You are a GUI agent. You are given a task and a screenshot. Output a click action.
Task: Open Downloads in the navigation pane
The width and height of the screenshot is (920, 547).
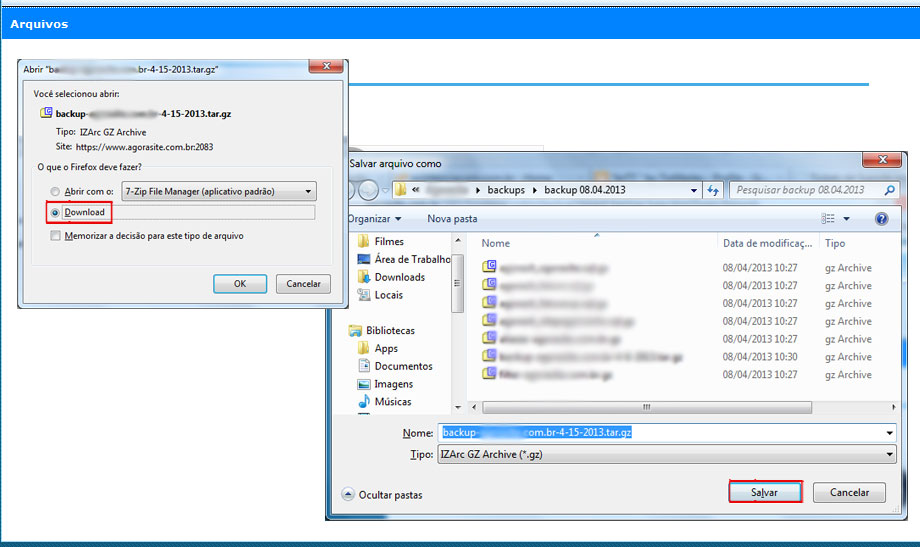[400, 277]
